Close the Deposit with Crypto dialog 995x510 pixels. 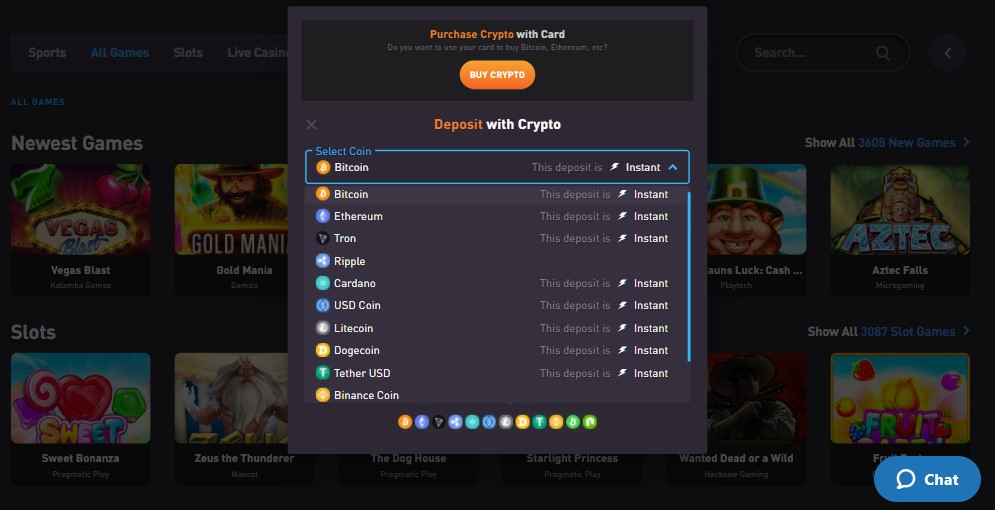click(x=311, y=124)
